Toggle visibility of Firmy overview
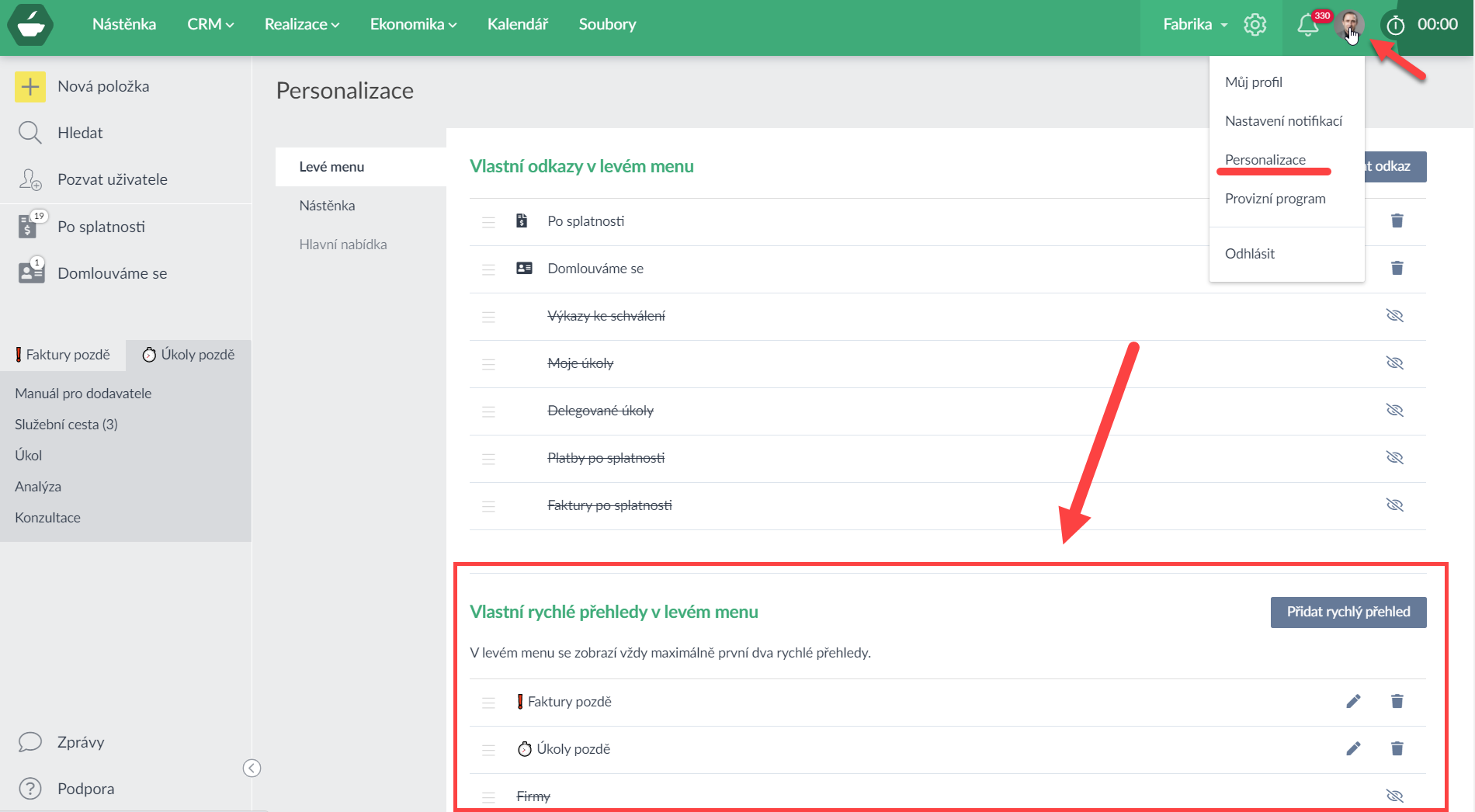The image size is (1475, 812). point(1394,796)
